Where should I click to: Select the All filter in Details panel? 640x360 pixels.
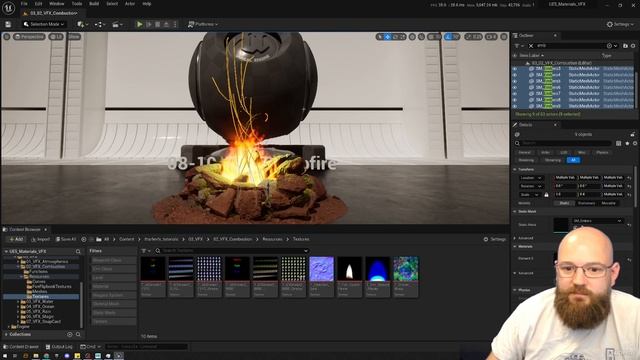(573, 160)
